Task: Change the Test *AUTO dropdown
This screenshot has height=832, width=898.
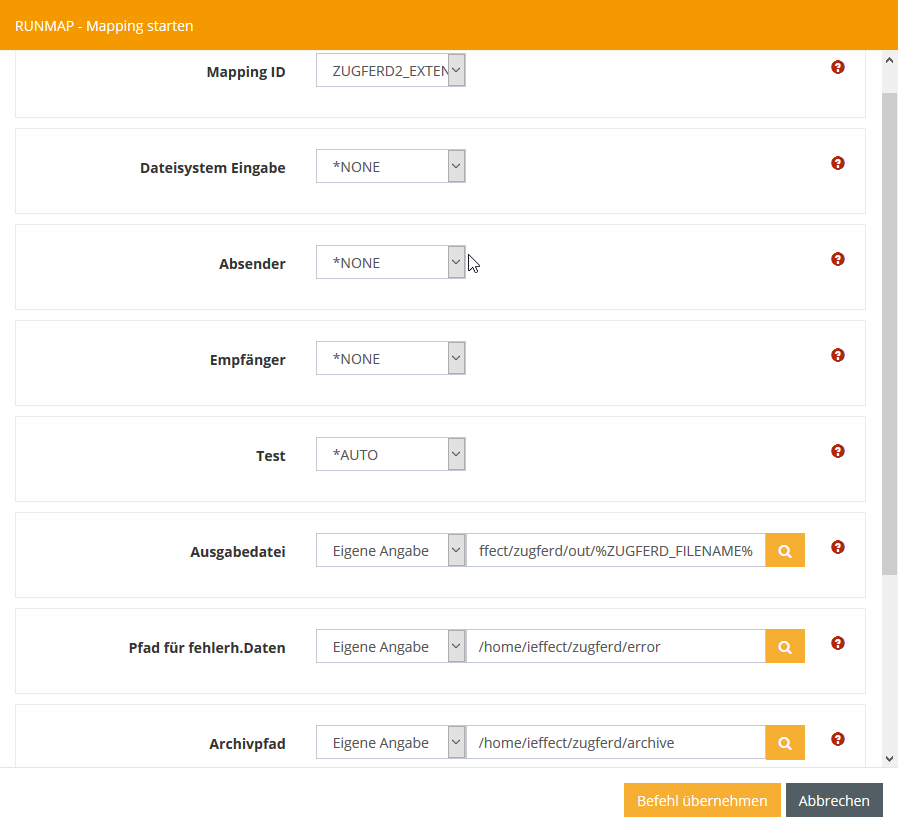Action: tap(391, 455)
